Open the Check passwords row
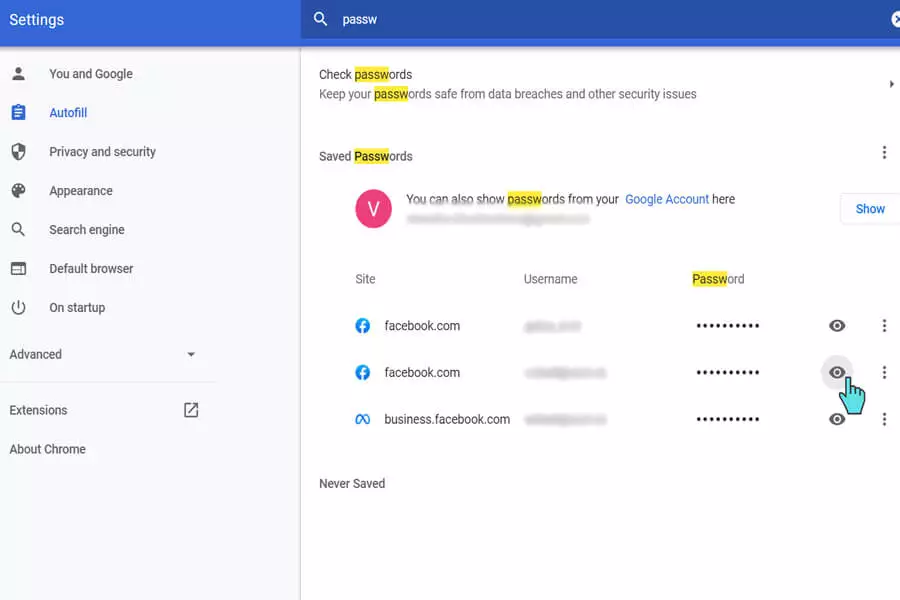Image resolution: width=900 pixels, height=600 pixels. pos(600,84)
